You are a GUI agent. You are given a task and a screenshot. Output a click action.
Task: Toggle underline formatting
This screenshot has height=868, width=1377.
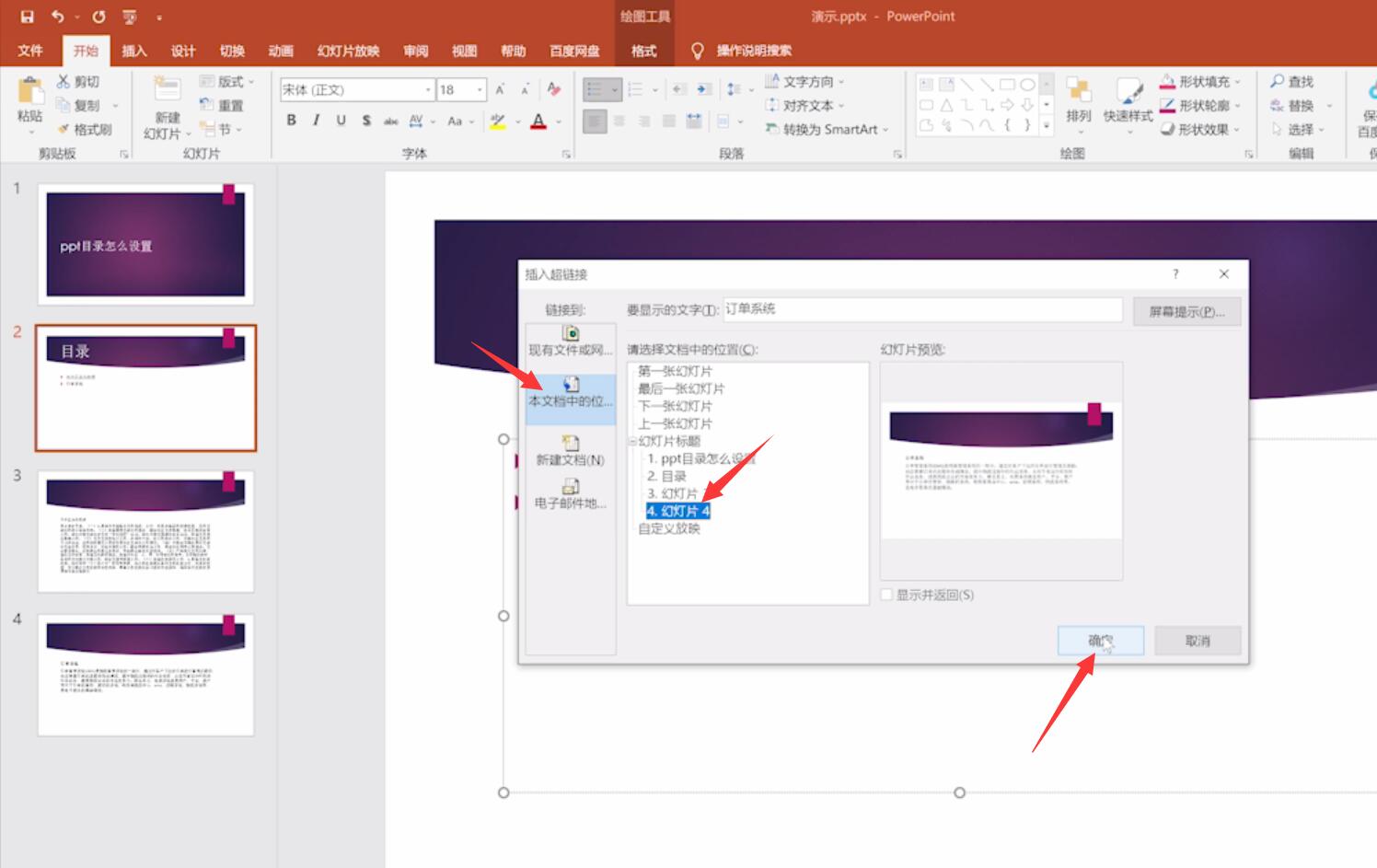coord(341,121)
